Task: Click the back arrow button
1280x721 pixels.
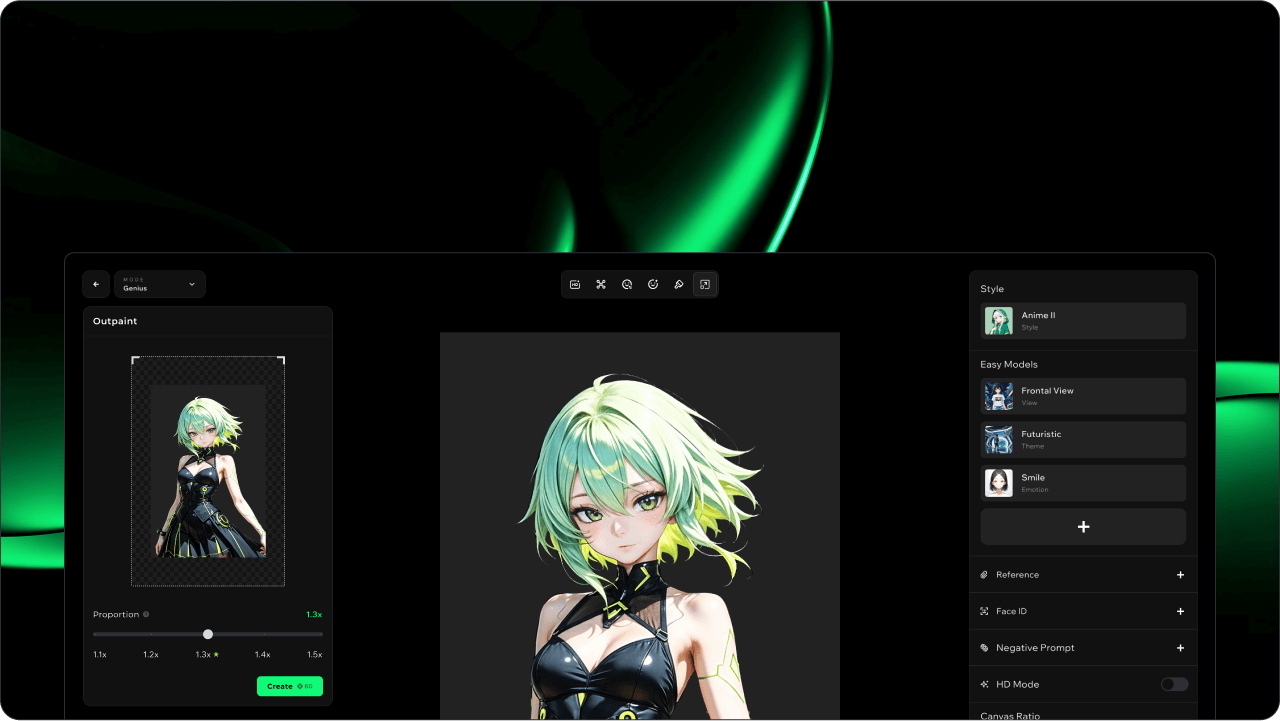Action: coord(96,285)
